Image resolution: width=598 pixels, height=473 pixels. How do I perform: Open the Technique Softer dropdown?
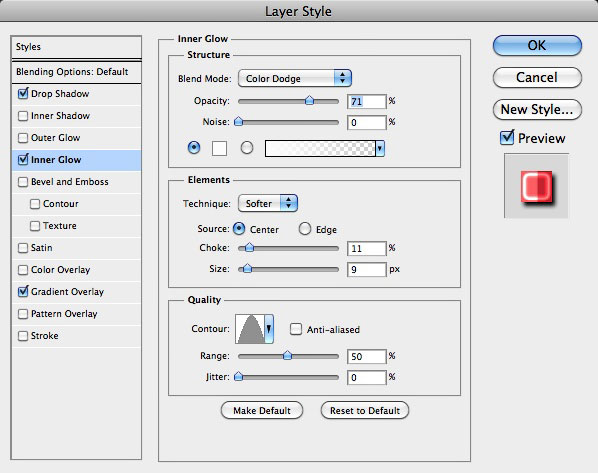[268, 203]
